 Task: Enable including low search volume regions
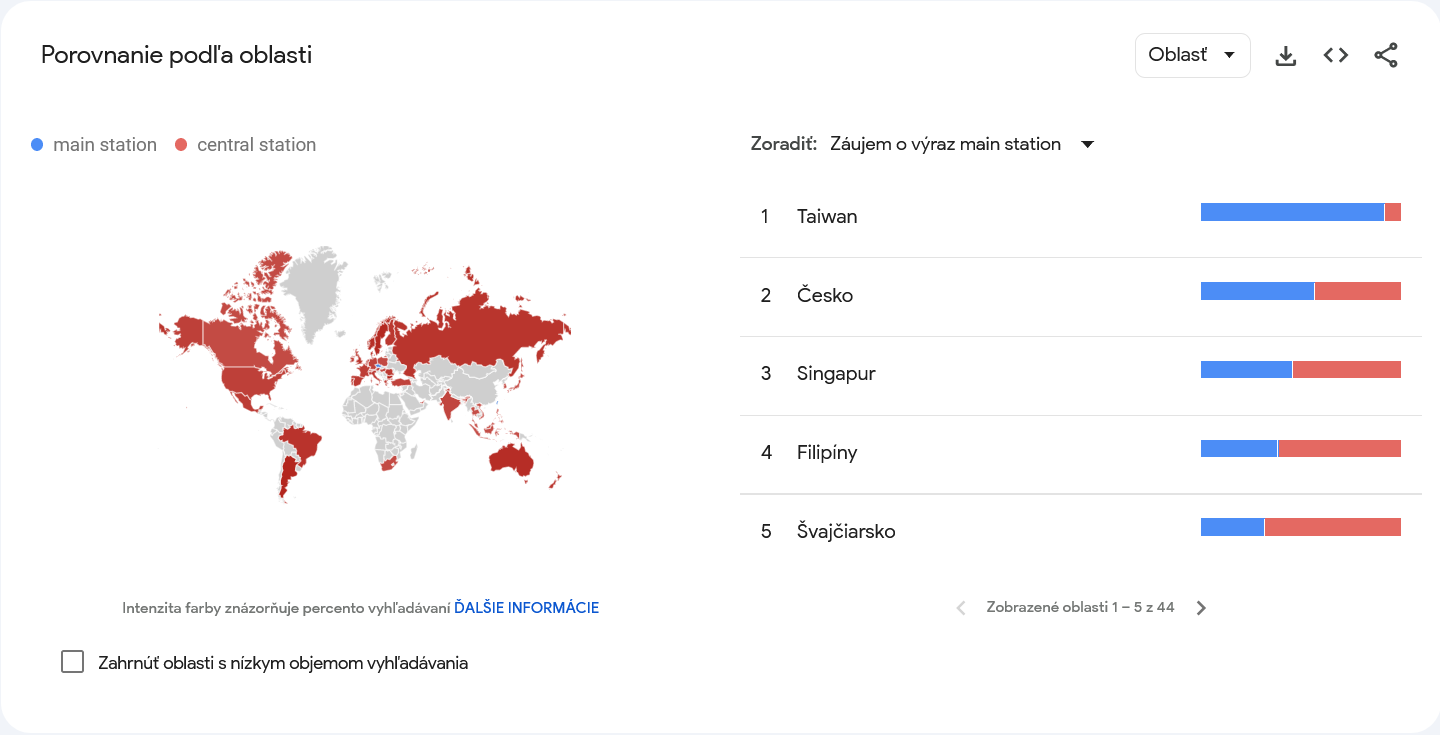point(73,662)
